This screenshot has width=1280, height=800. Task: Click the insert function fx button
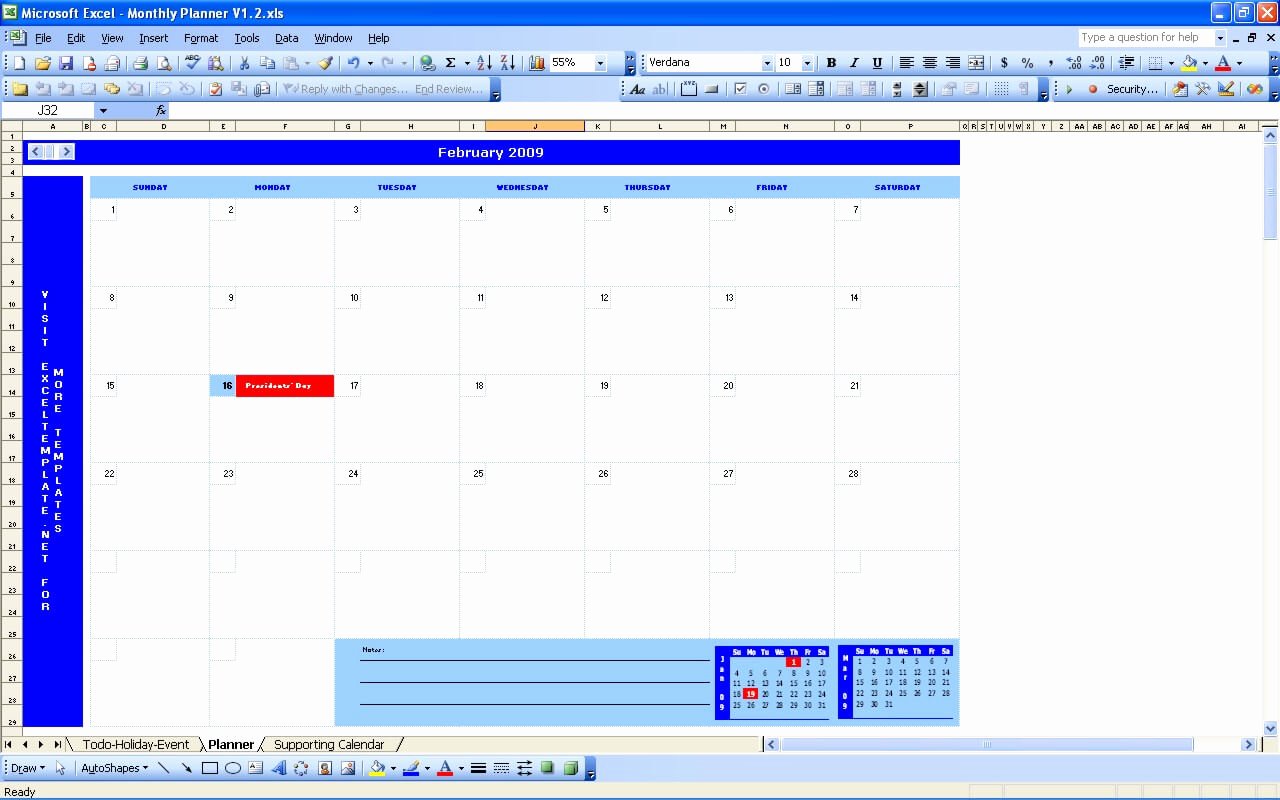(x=161, y=111)
